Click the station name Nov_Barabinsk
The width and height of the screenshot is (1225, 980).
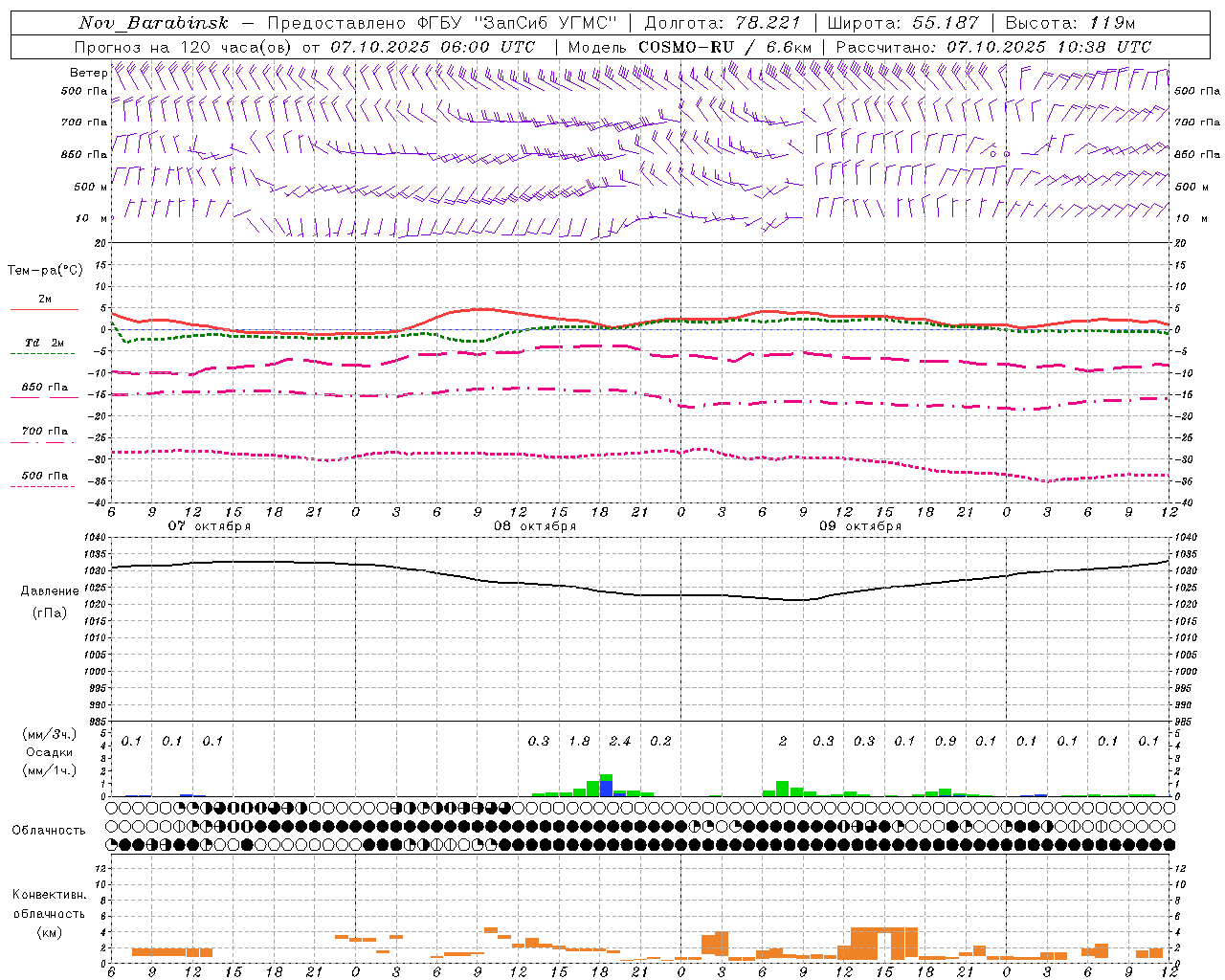154,23
